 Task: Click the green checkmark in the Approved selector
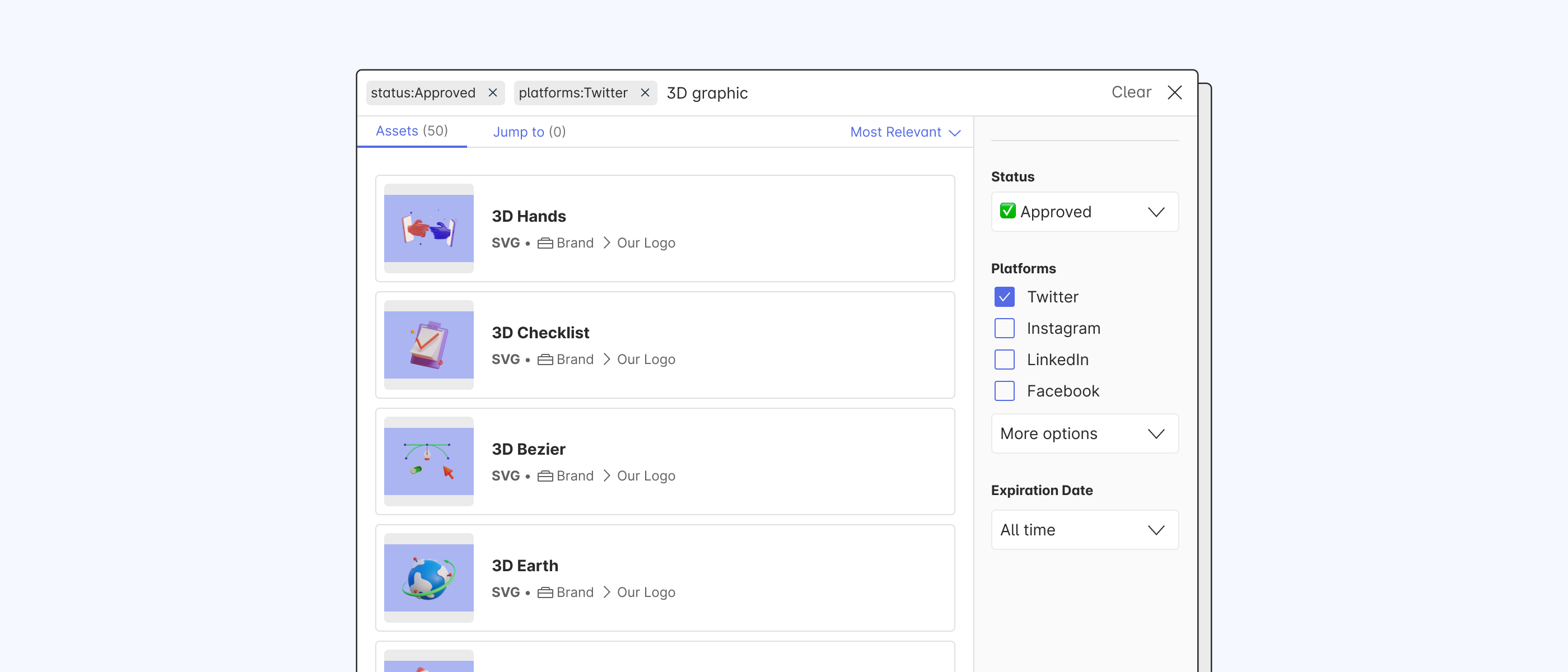click(1007, 211)
